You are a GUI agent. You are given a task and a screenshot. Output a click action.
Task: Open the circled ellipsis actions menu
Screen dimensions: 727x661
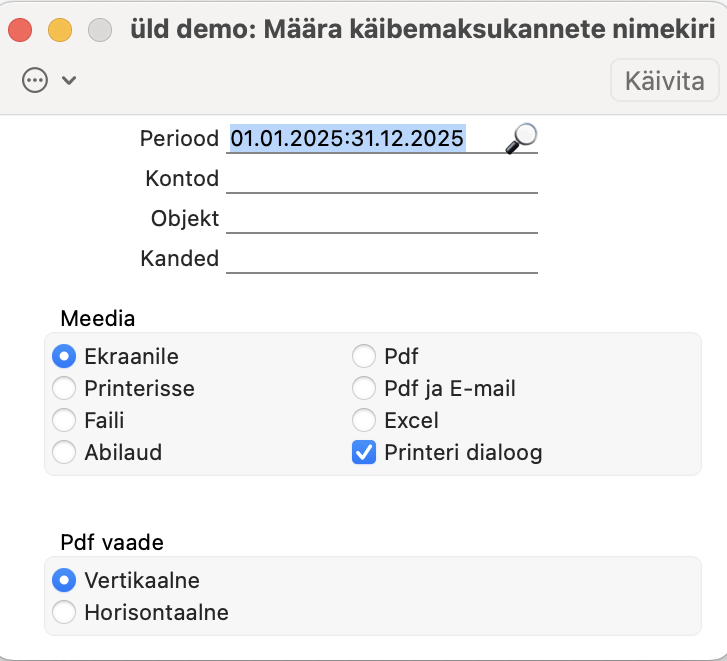tap(35, 80)
